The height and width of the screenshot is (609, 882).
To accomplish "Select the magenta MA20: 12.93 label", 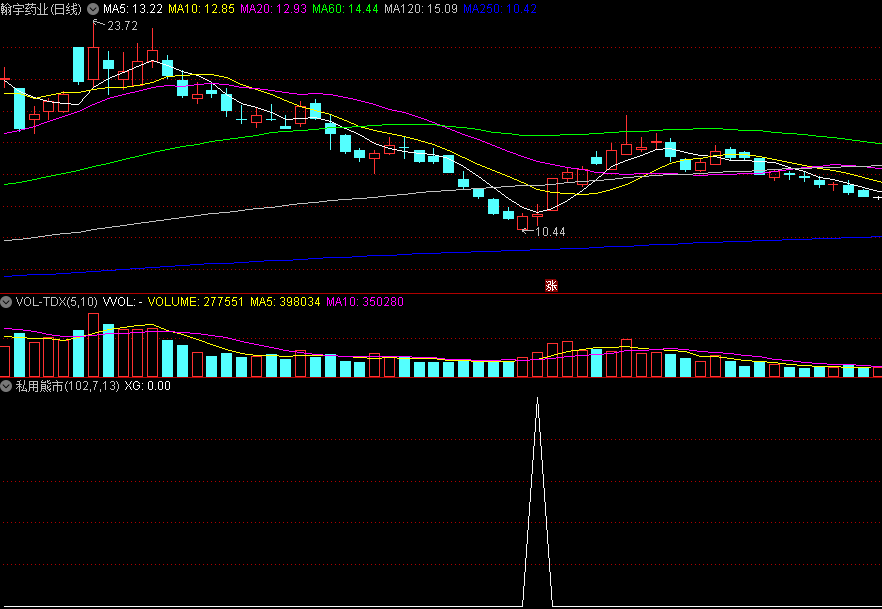I will tap(273, 9).
